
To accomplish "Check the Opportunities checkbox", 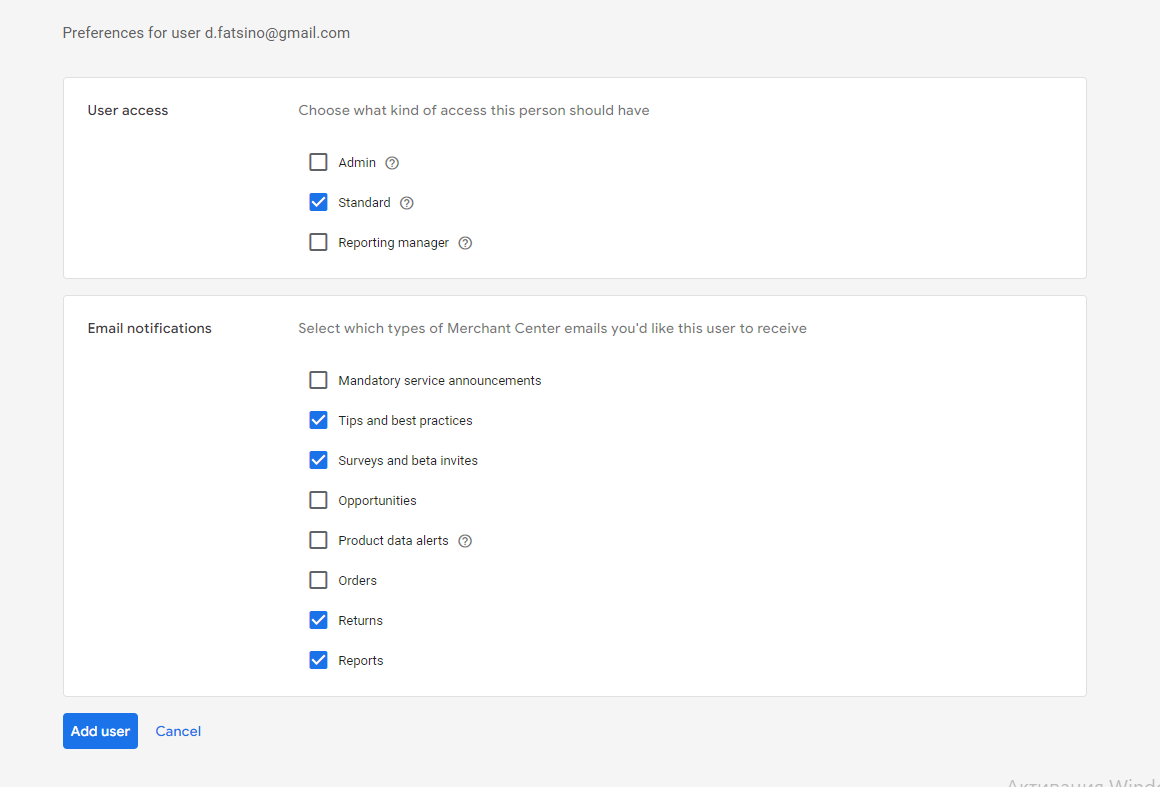I will (x=318, y=500).
